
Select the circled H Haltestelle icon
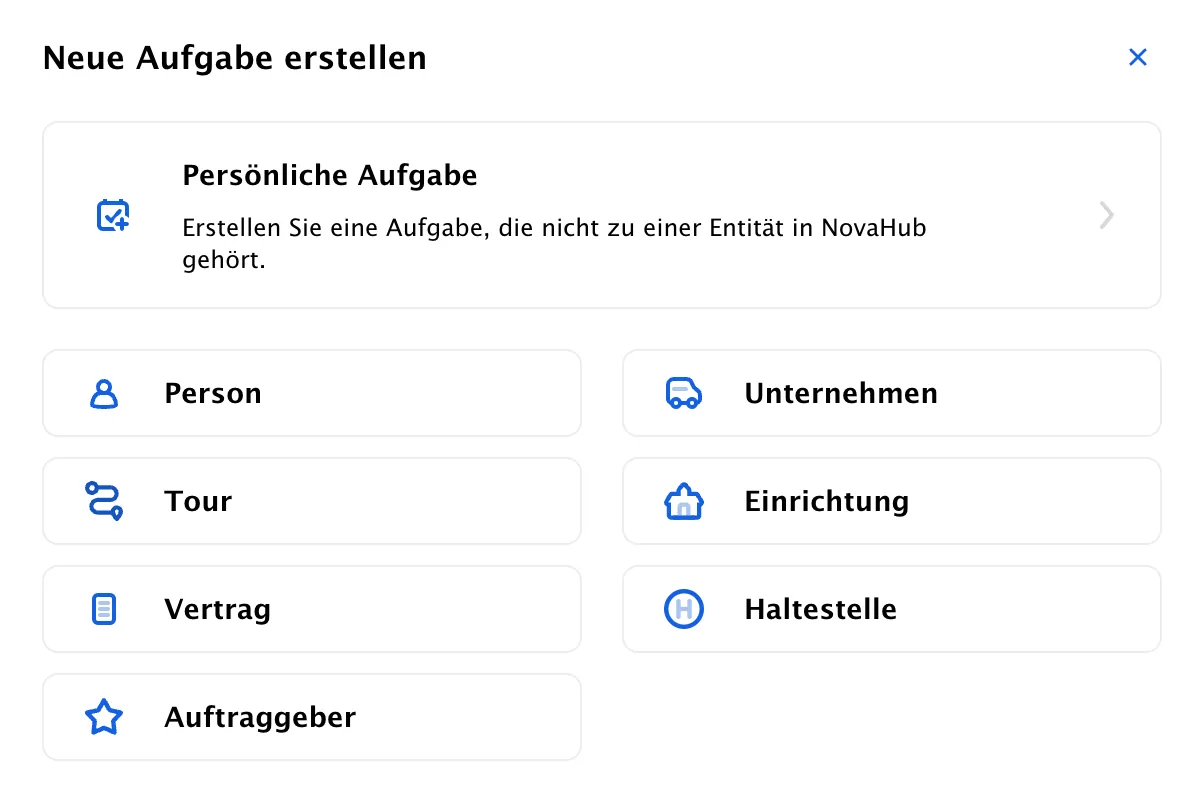[684, 609]
